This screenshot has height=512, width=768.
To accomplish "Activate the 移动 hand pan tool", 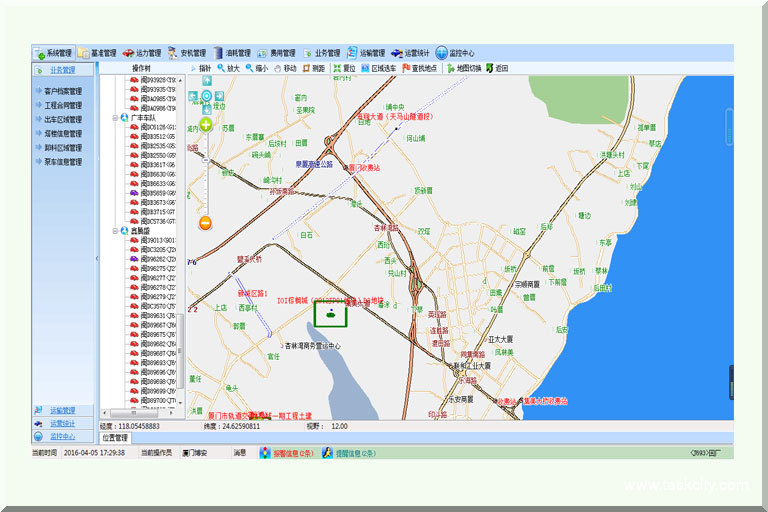I will (284, 68).
